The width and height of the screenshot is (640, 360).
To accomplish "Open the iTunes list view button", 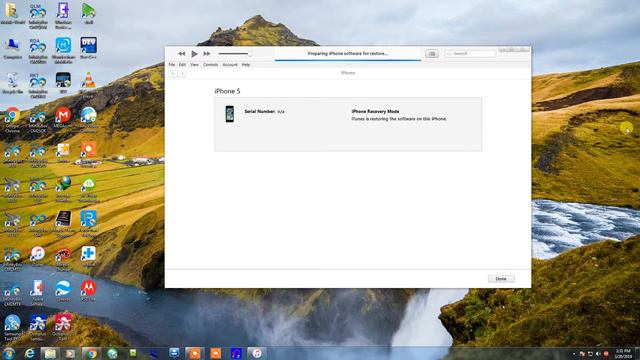I will 432,53.
